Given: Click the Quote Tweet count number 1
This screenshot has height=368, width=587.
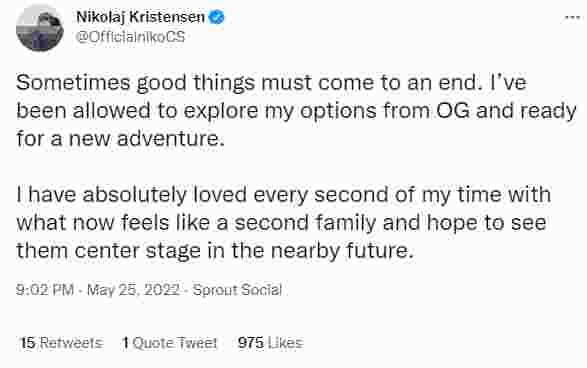Looking at the screenshot, I should point(126,343).
